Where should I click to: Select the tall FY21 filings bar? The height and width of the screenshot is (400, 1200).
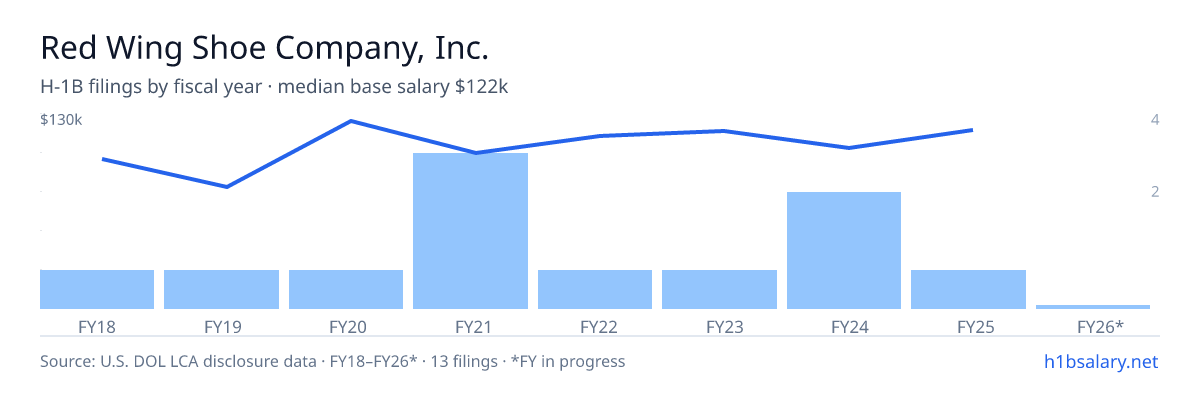pyautogui.click(x=470, y=231)
